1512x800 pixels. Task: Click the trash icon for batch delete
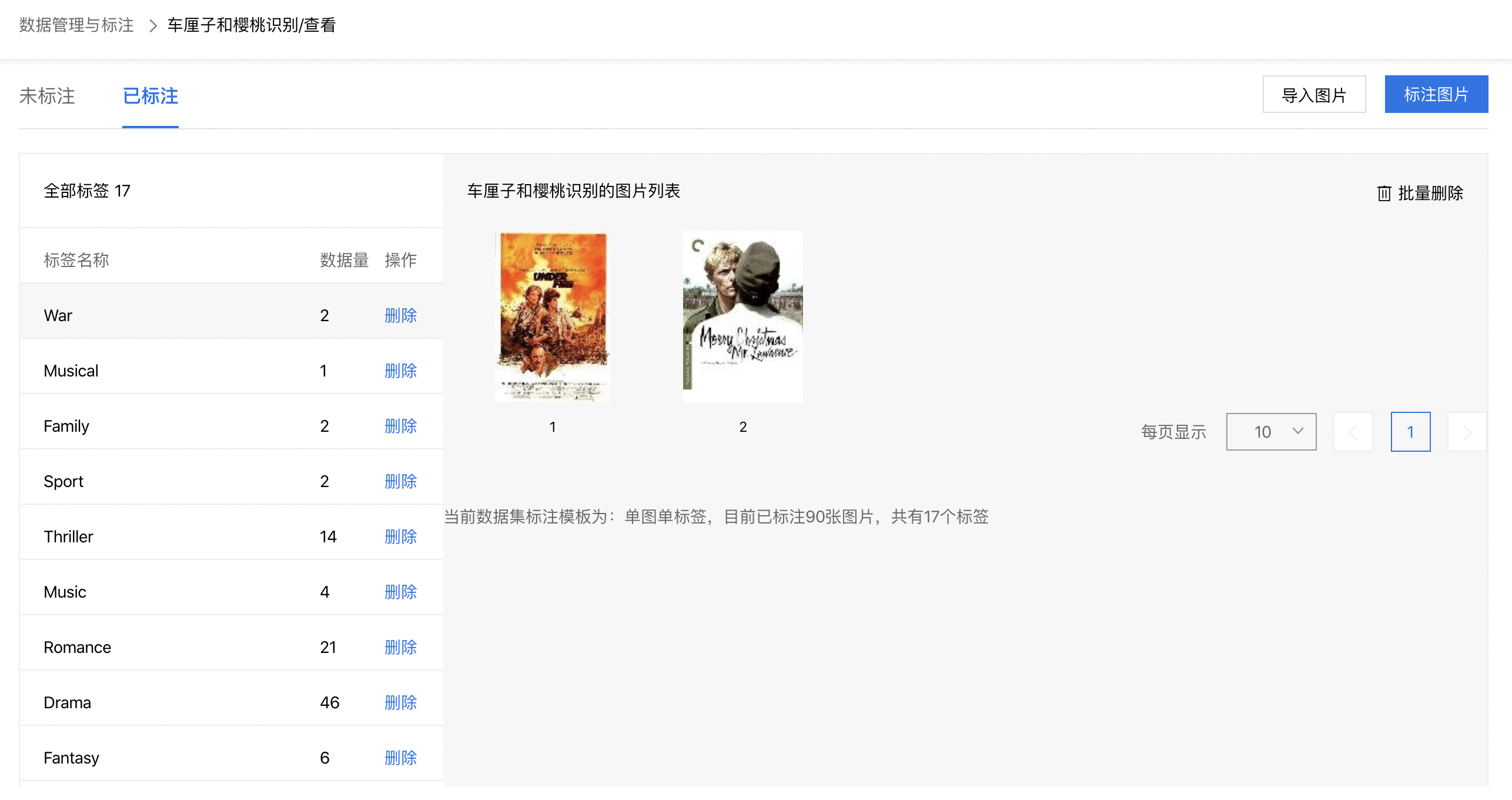click(1384, 193)
